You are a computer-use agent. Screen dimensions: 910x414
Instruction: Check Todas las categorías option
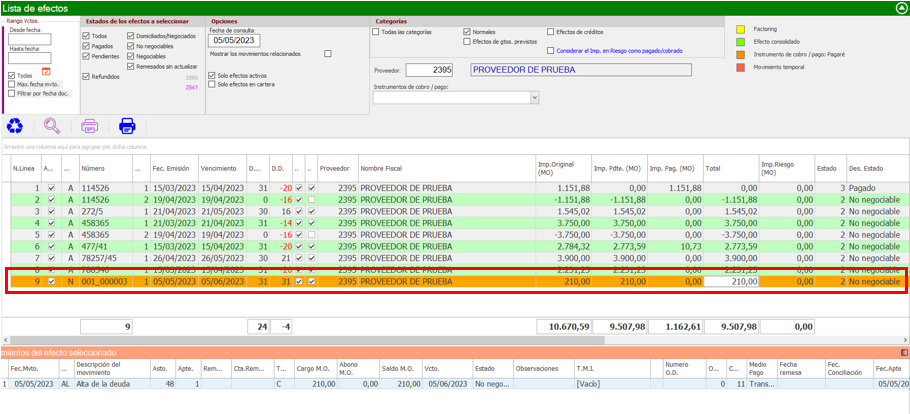pyautogui.click(x=376, y=32)
